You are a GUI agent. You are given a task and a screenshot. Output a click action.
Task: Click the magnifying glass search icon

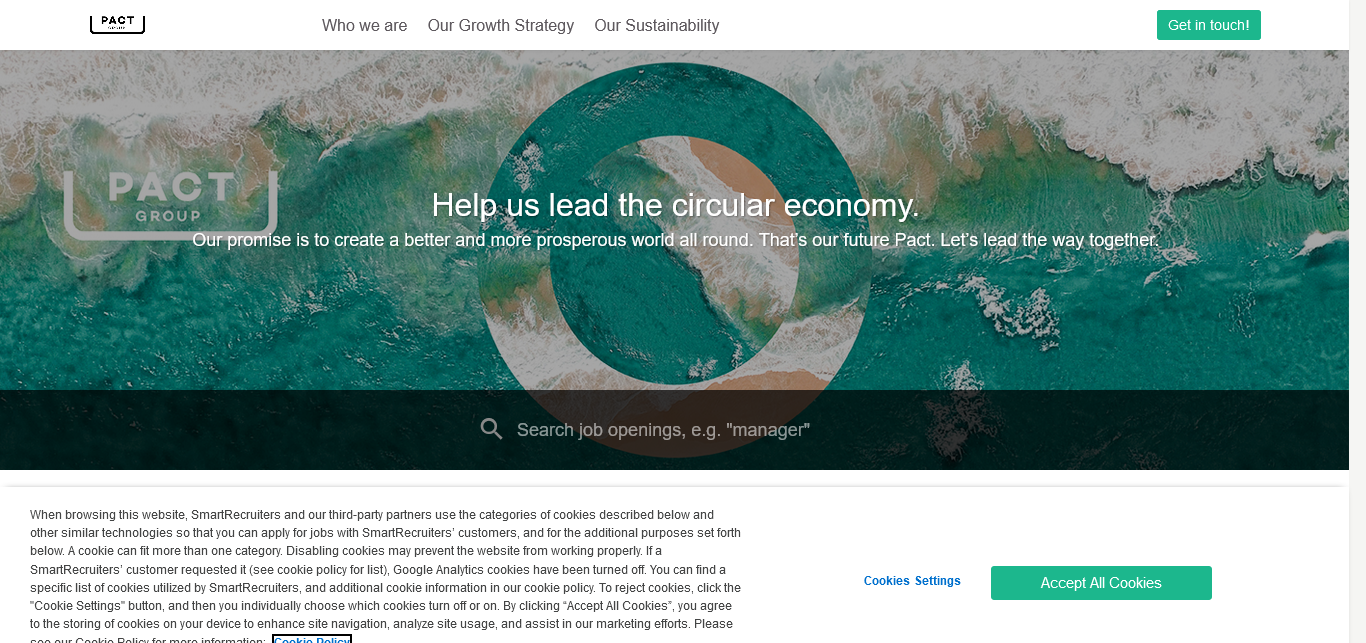(x=491, y=430)
